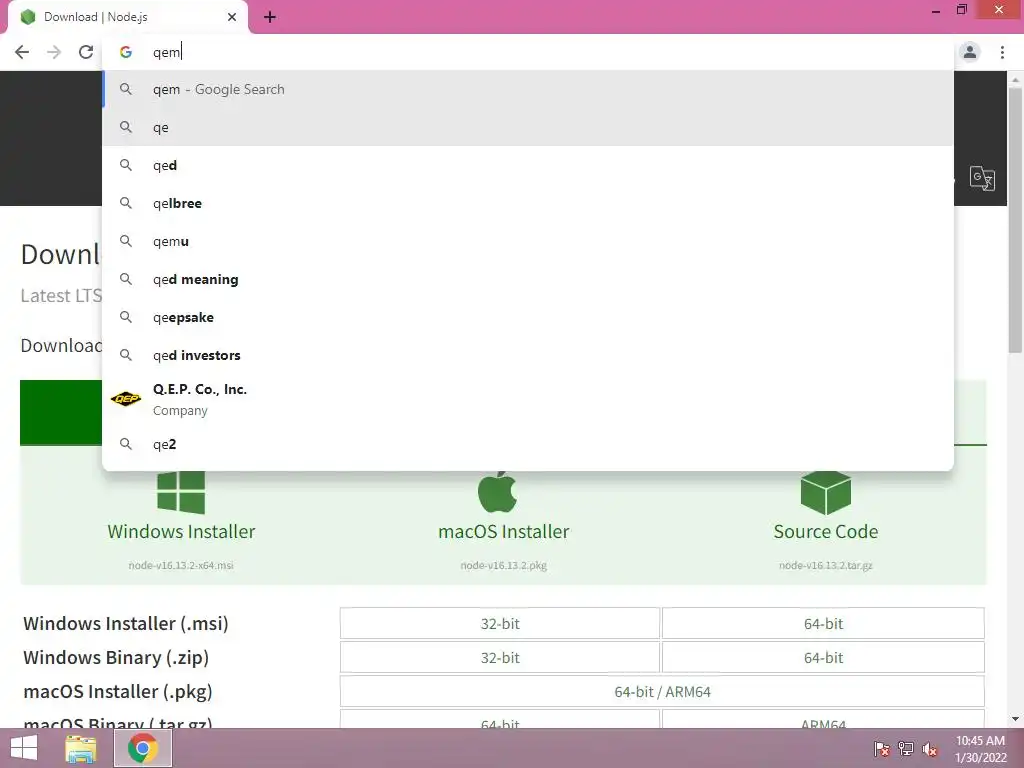Click the network tray icon
This screenshot has height=768, width=1024.
pos(906,749)
